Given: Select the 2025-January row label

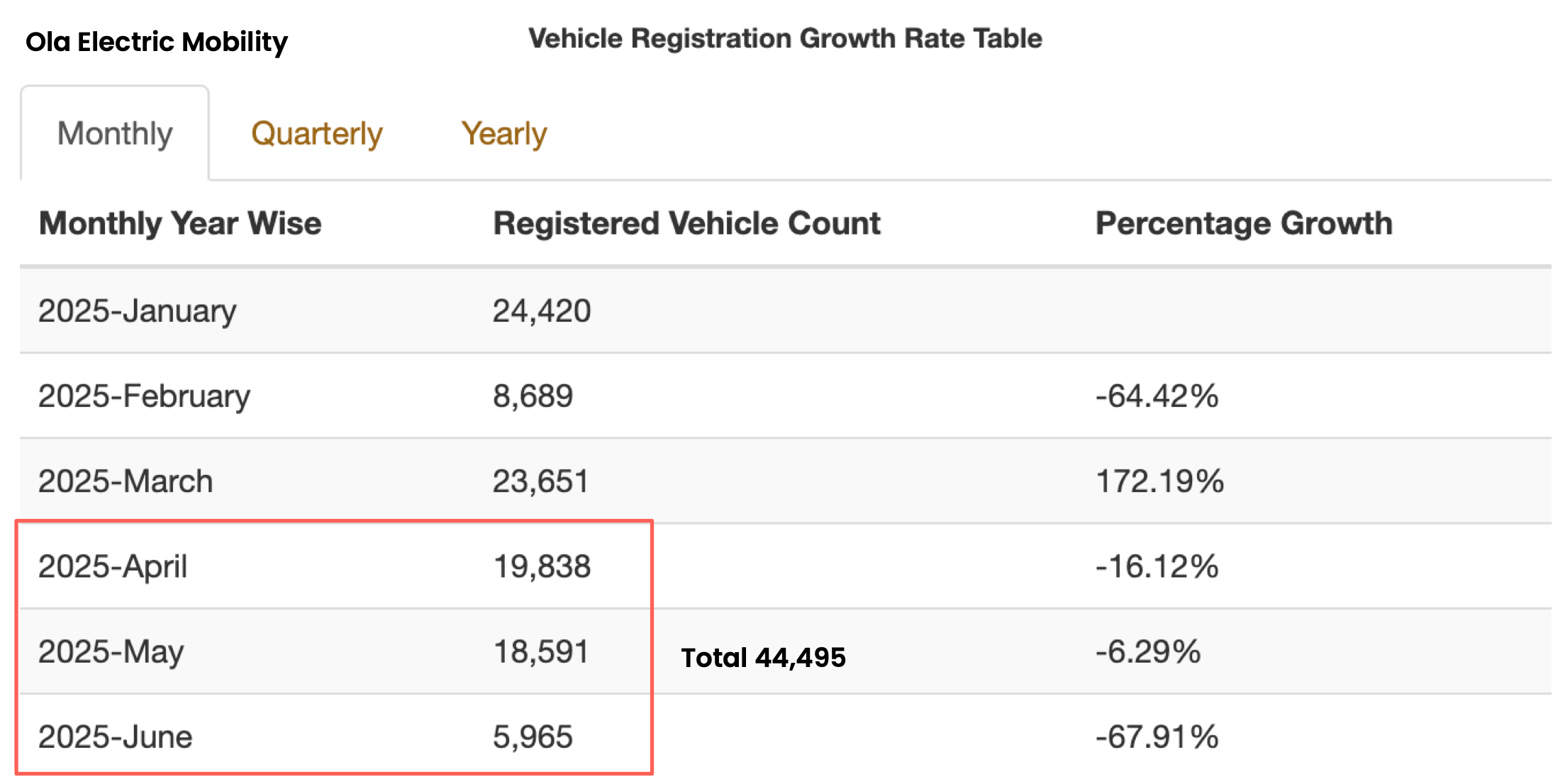Looking at the screenshot, I should 137,310.
